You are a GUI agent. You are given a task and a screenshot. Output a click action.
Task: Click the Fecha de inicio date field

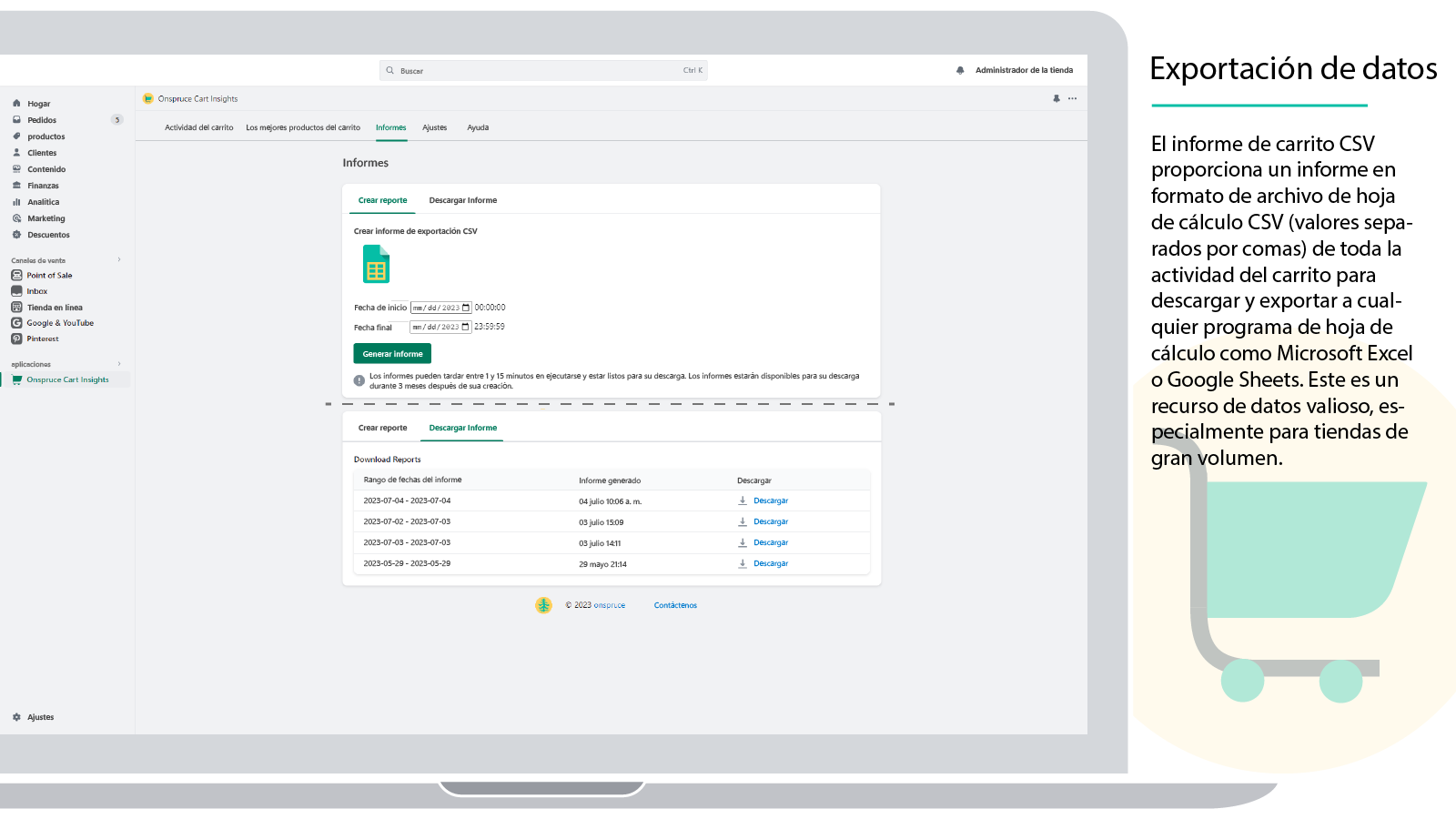coord(441,308)
